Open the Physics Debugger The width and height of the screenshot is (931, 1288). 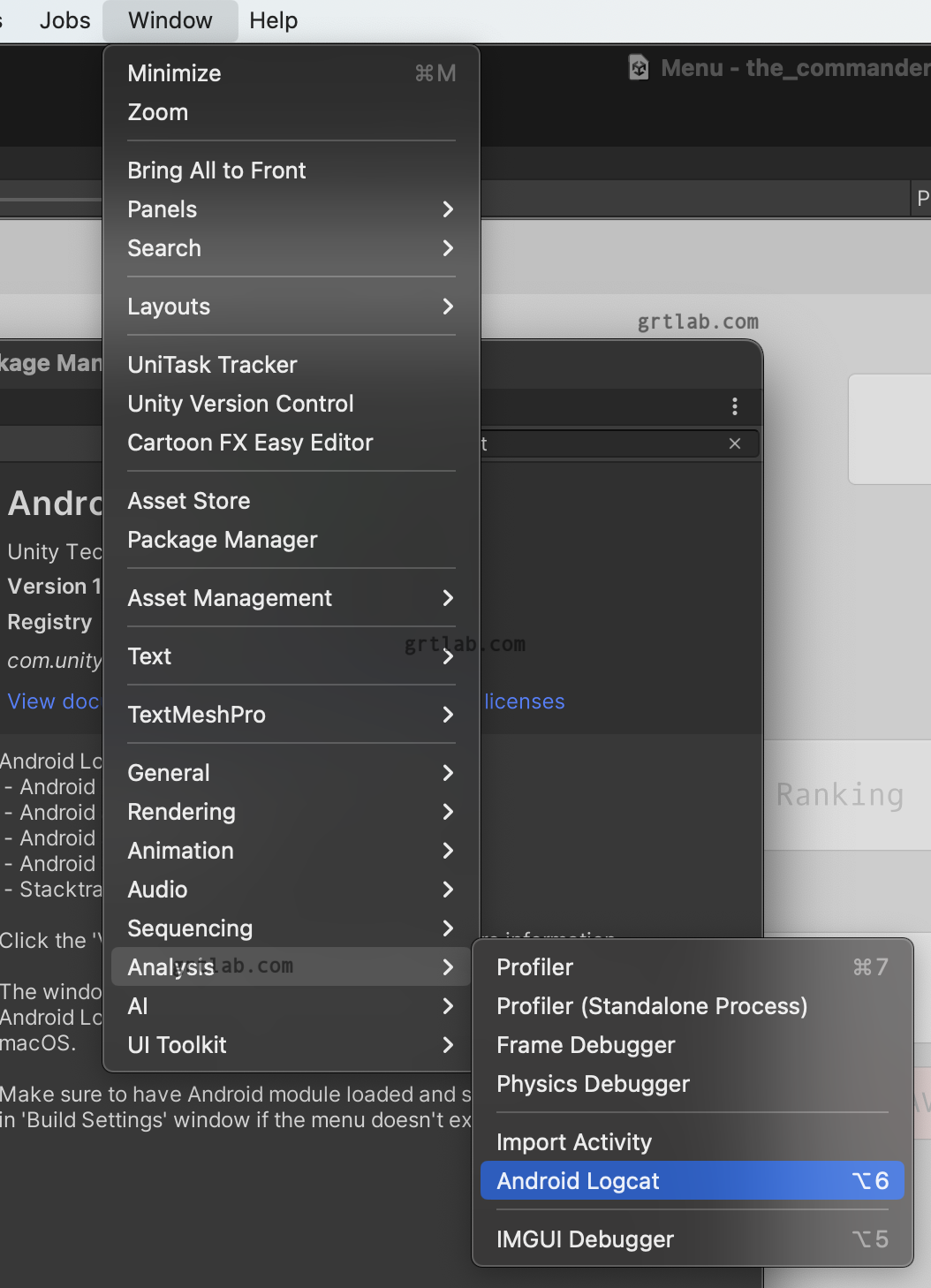click(x=593, y=1084)
